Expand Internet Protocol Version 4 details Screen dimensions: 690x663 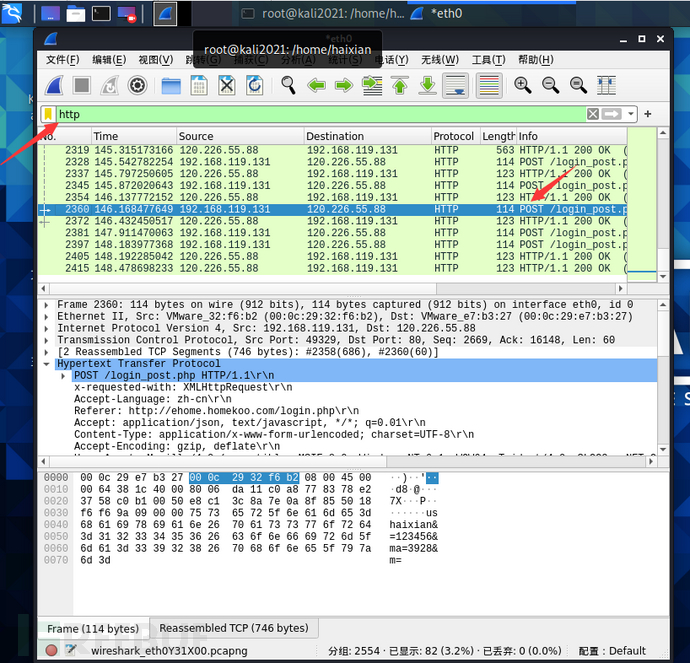click(x=46, y=328)
